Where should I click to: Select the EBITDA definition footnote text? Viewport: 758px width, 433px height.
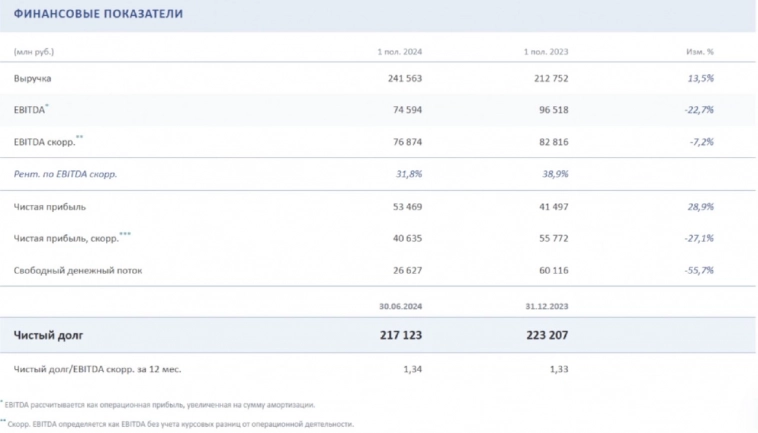tap(160, 405)
